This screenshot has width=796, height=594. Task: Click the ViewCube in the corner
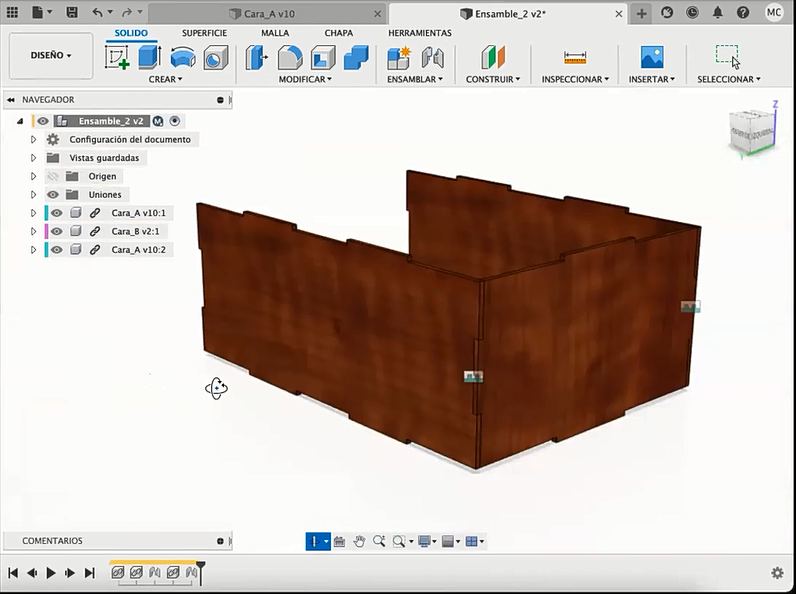752,131
